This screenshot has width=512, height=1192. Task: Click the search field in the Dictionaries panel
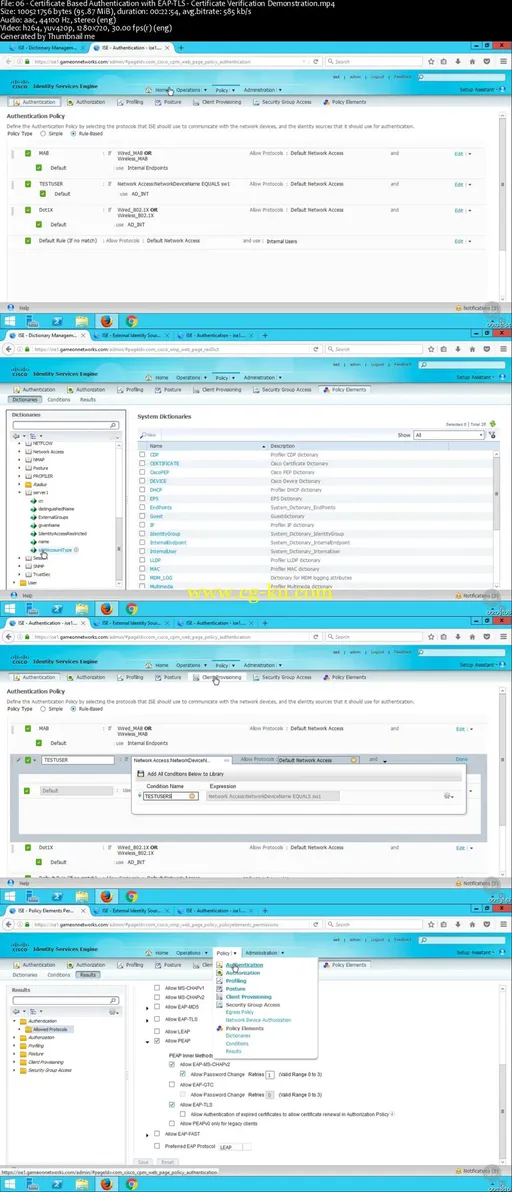65,426
